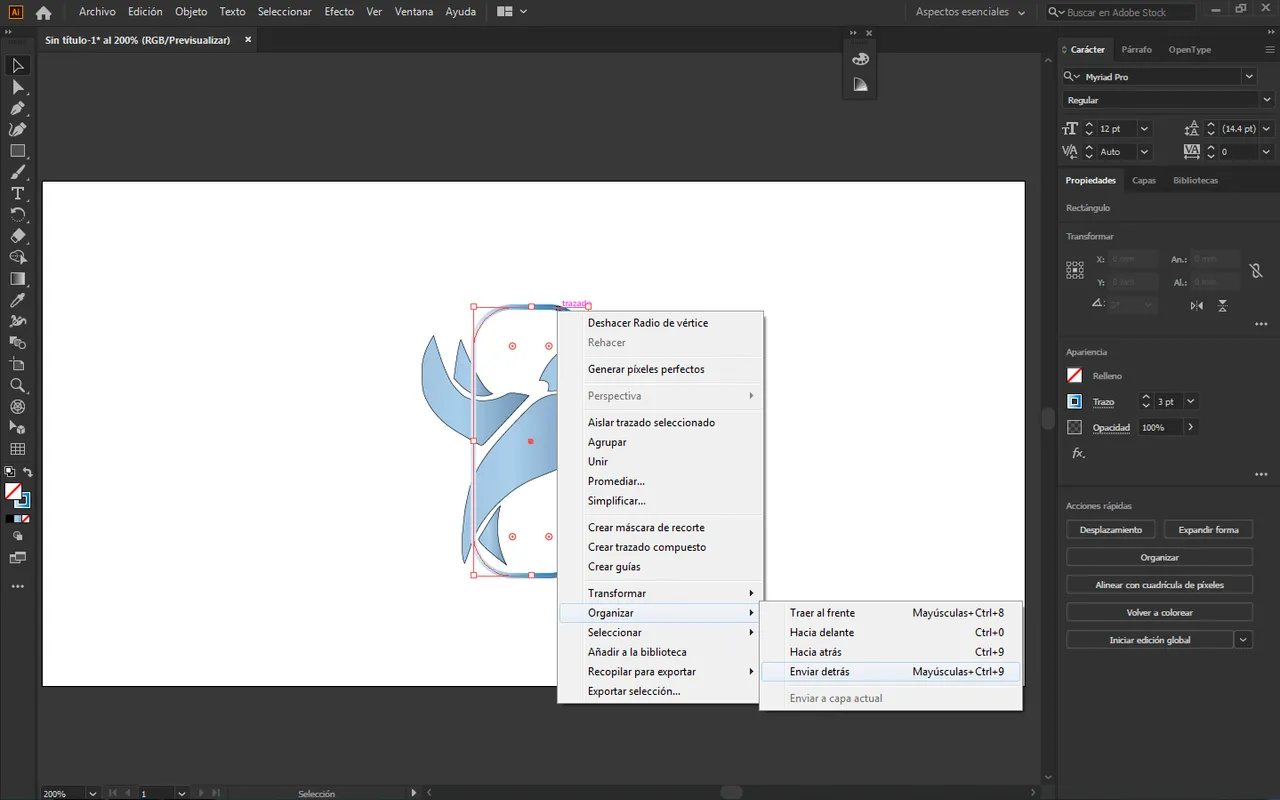
Task: Open the kerning Auto dropdown
Action: click(x=1144, y=152)
